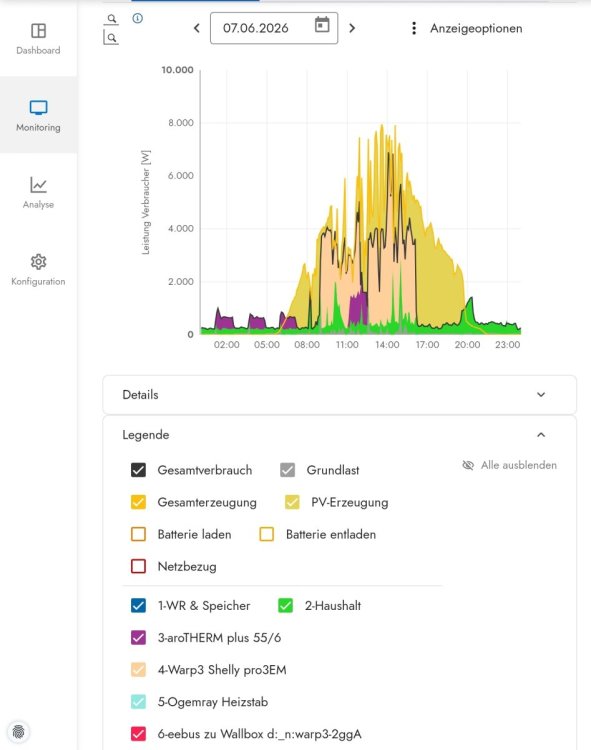This screenshot has width=591, height=750.
Task: Click the Analyse label in sidebar
Action: (x=38, y=204)
